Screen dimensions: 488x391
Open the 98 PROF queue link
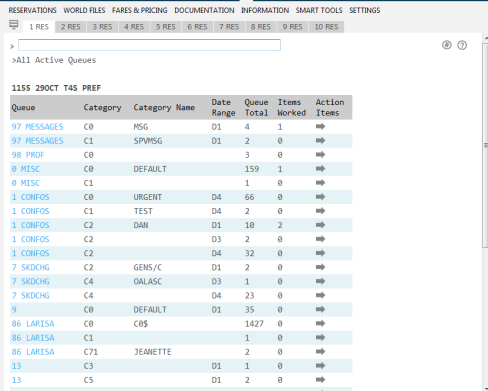28,155
